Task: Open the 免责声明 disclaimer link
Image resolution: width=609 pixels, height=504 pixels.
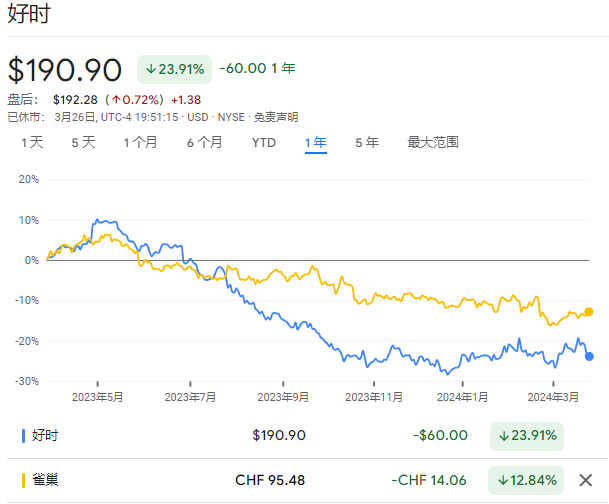Action: click(276, 117)
